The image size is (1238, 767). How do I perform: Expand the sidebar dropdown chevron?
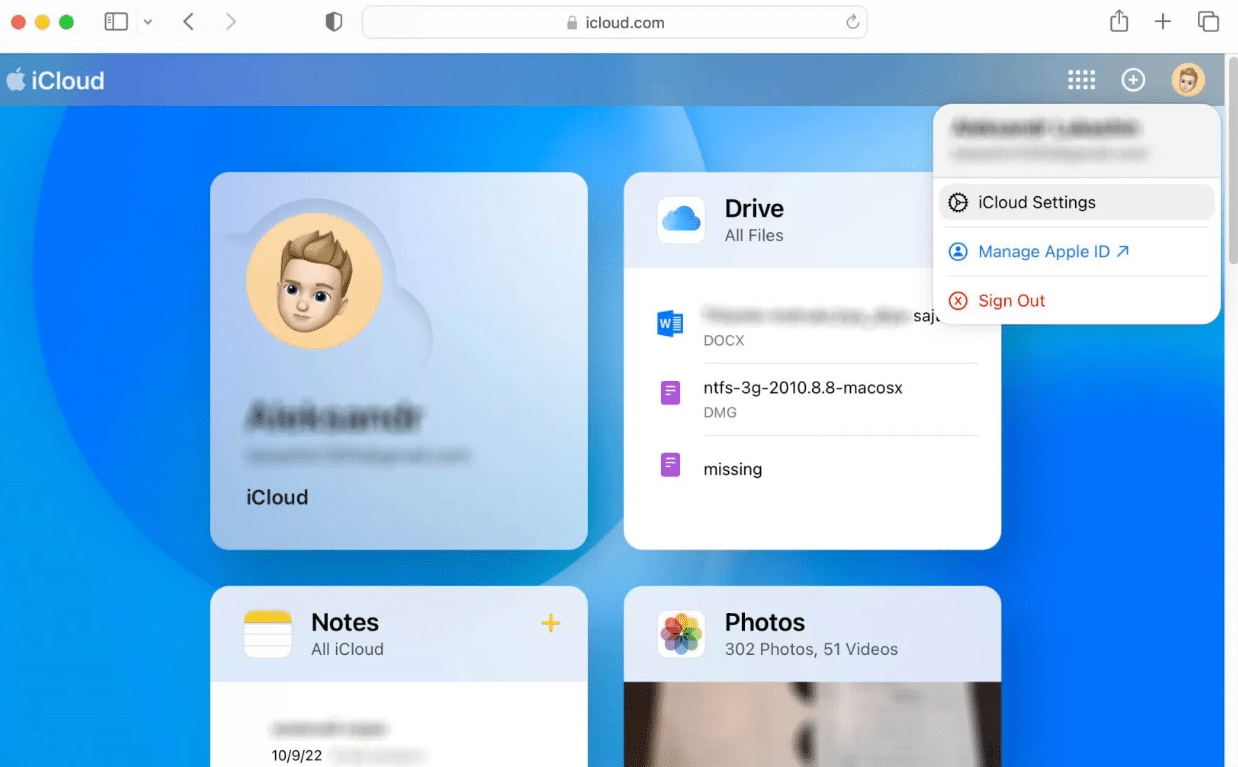[x=148, y=22]
